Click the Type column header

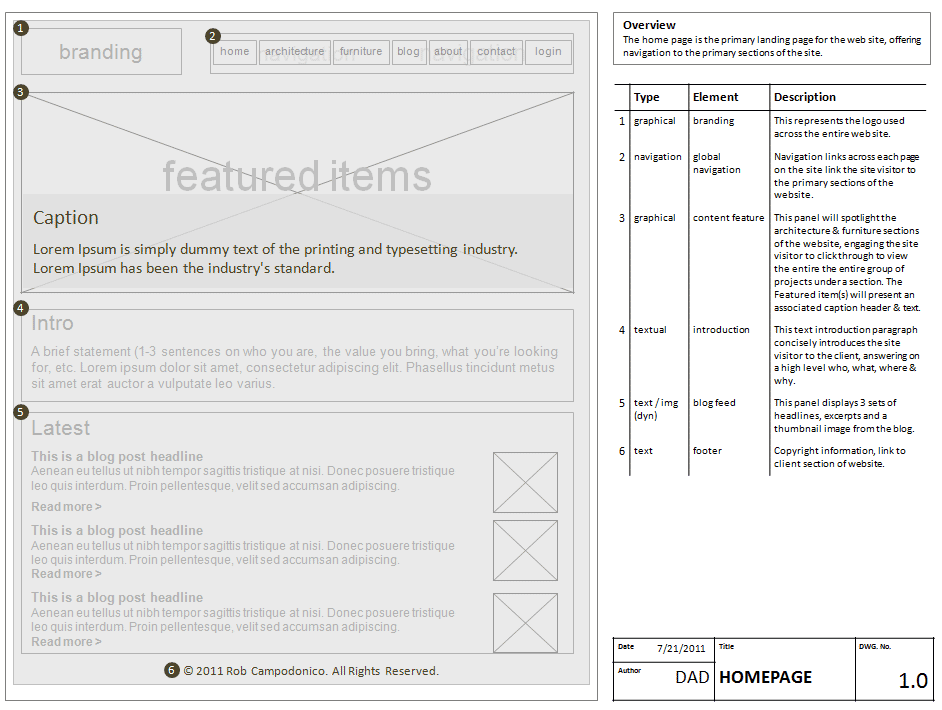click(x=646, y=97)
